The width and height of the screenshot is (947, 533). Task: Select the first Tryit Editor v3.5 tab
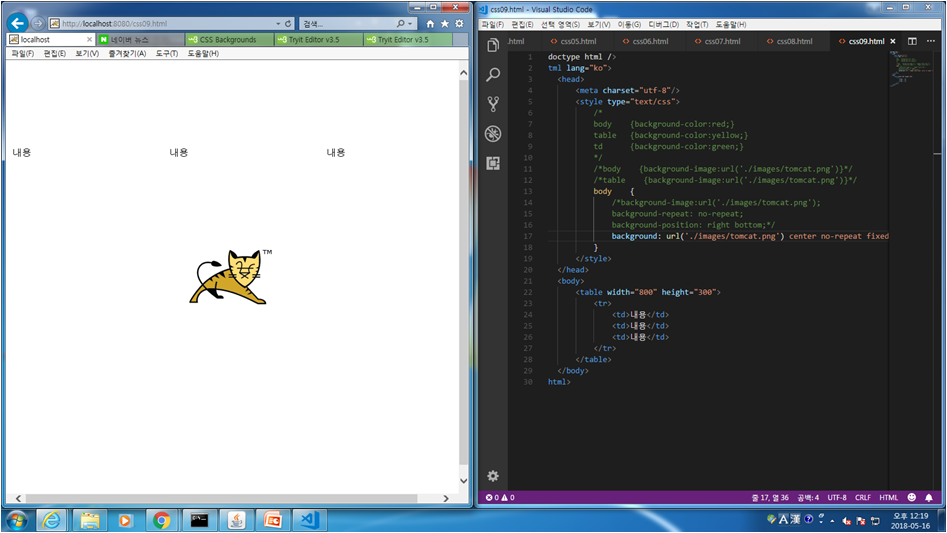pyautogui.click(x=318, y=39)
